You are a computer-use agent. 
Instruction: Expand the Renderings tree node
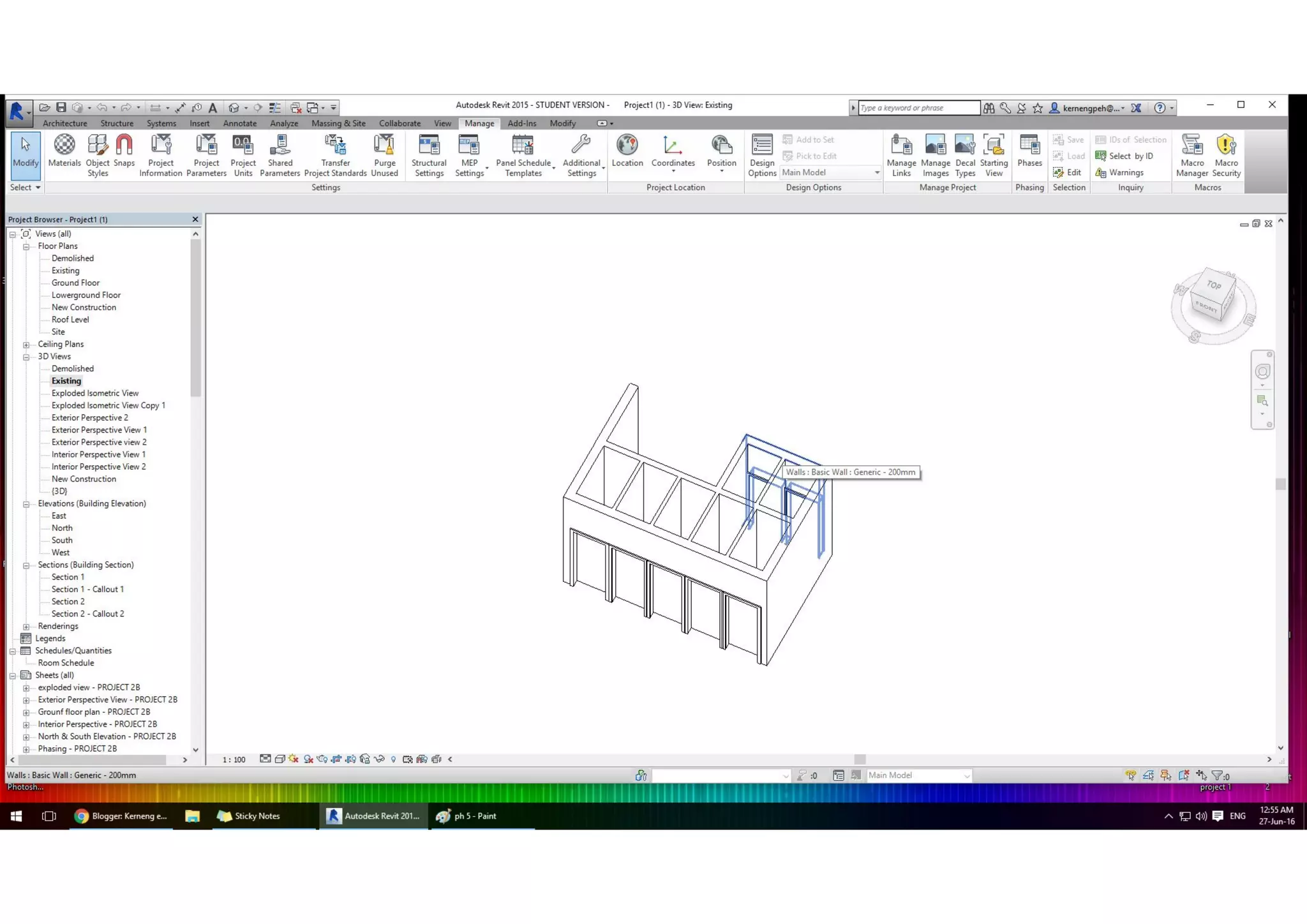26,627
